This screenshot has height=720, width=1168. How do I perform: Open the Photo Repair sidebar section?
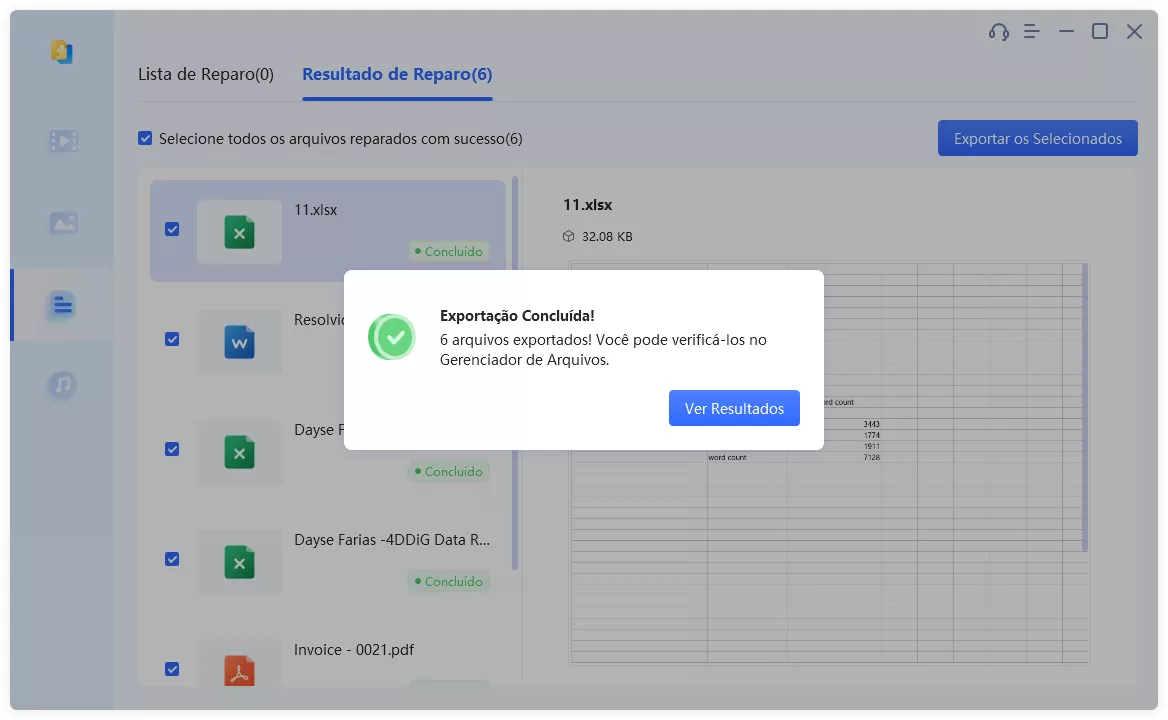tap(63, 222)
